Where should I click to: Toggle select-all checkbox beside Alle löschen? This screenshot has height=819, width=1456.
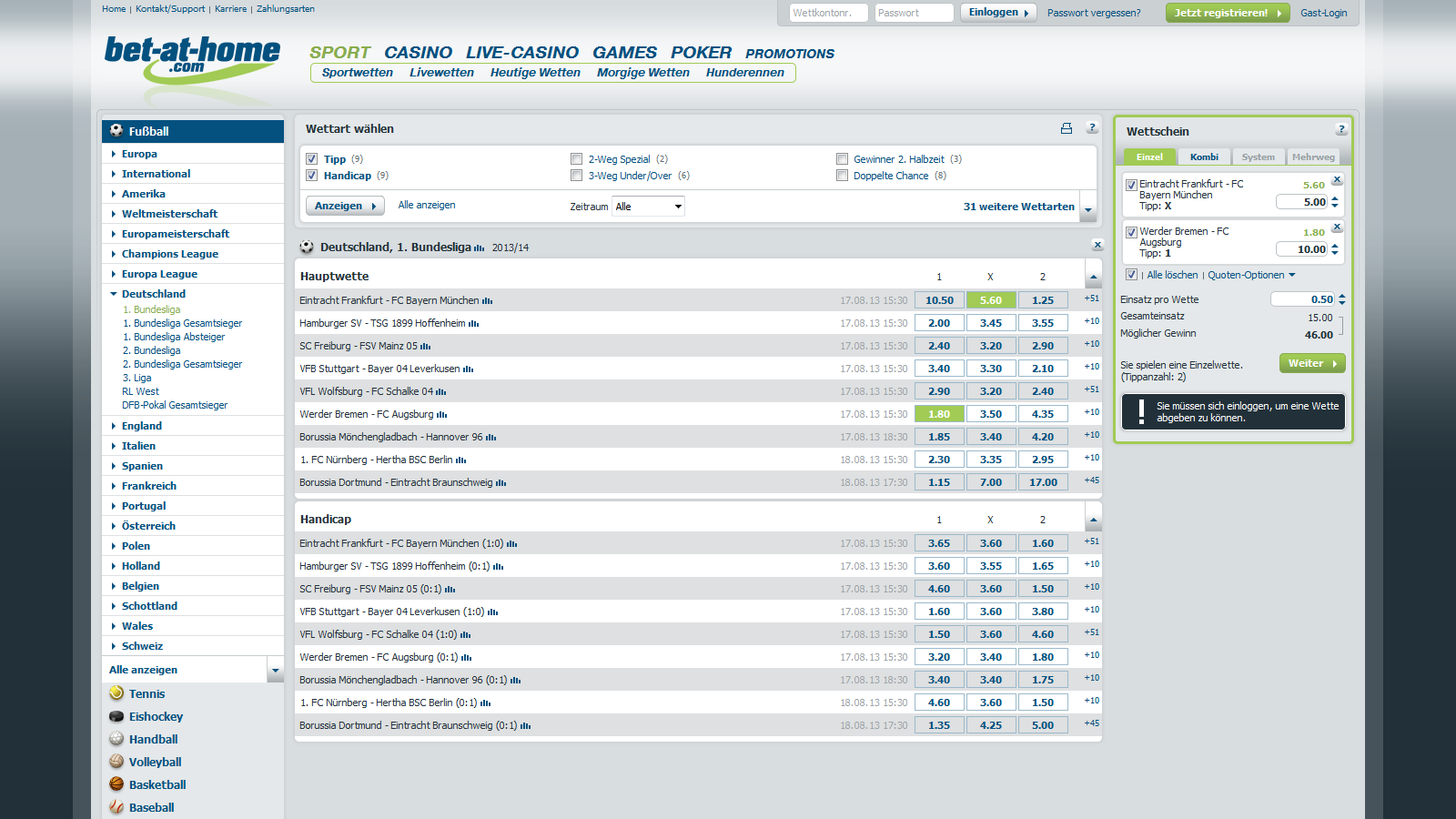[1131, 275]
